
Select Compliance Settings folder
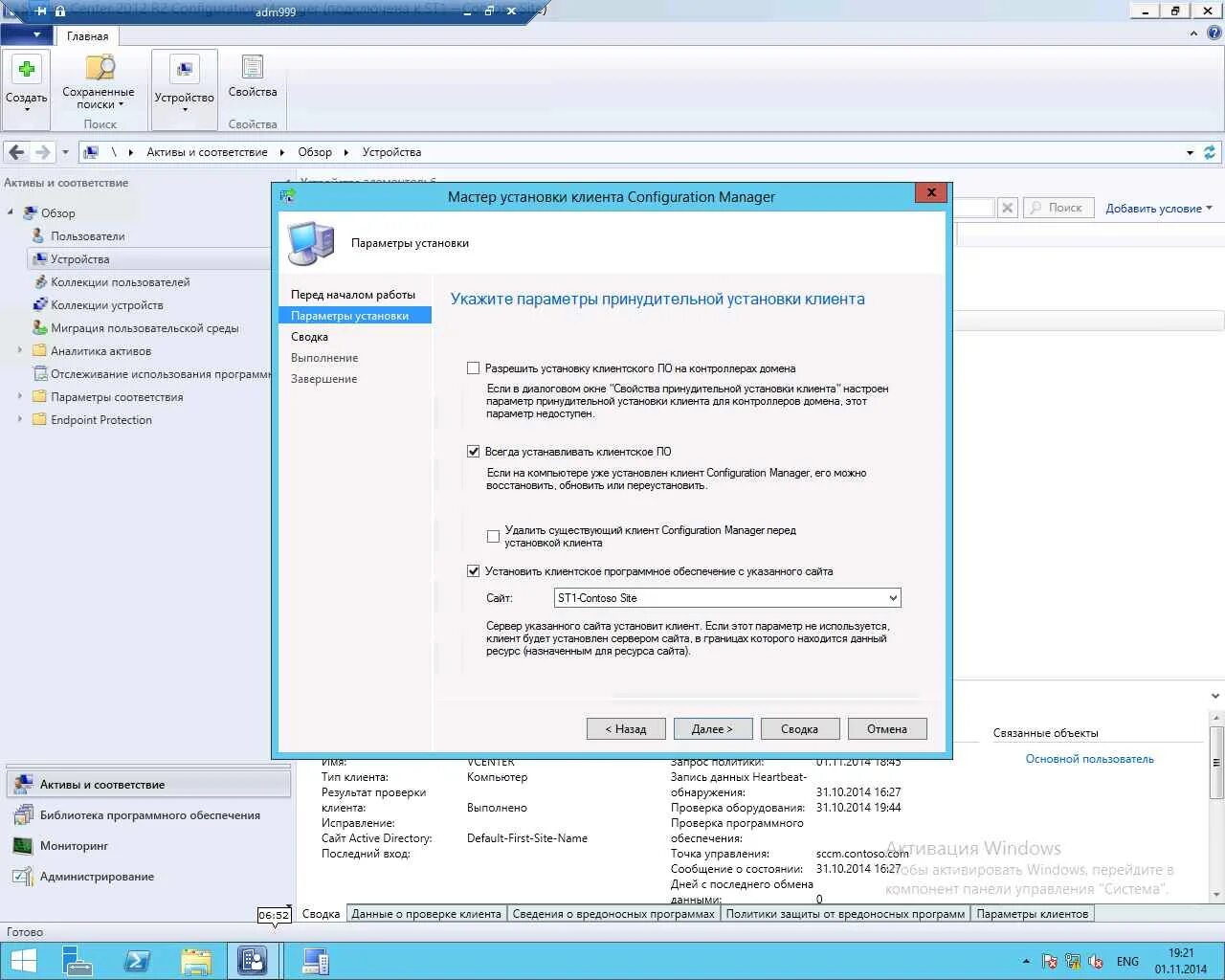pos(117,397)
